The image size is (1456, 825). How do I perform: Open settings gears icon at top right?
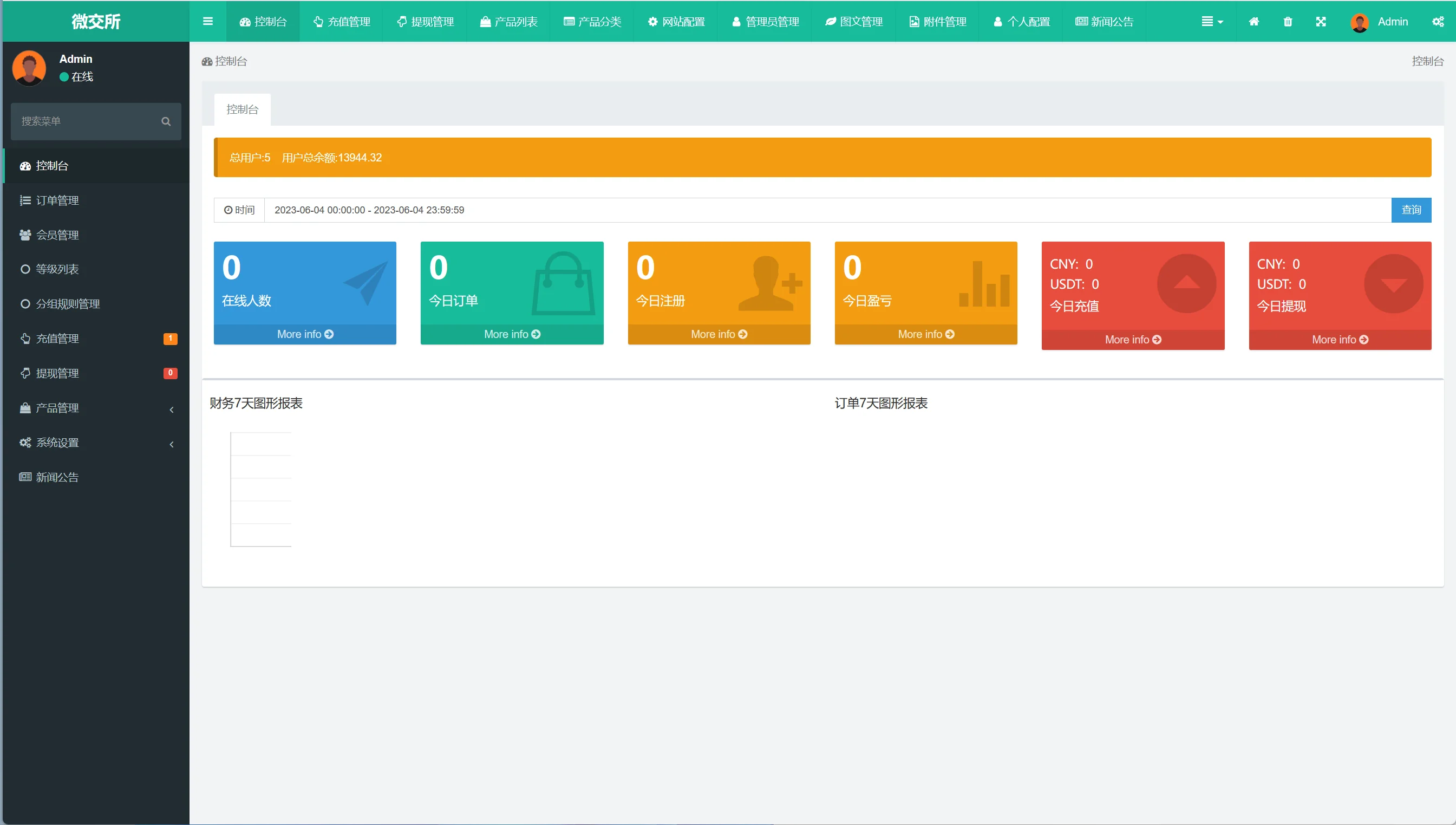pos(1437,22)
